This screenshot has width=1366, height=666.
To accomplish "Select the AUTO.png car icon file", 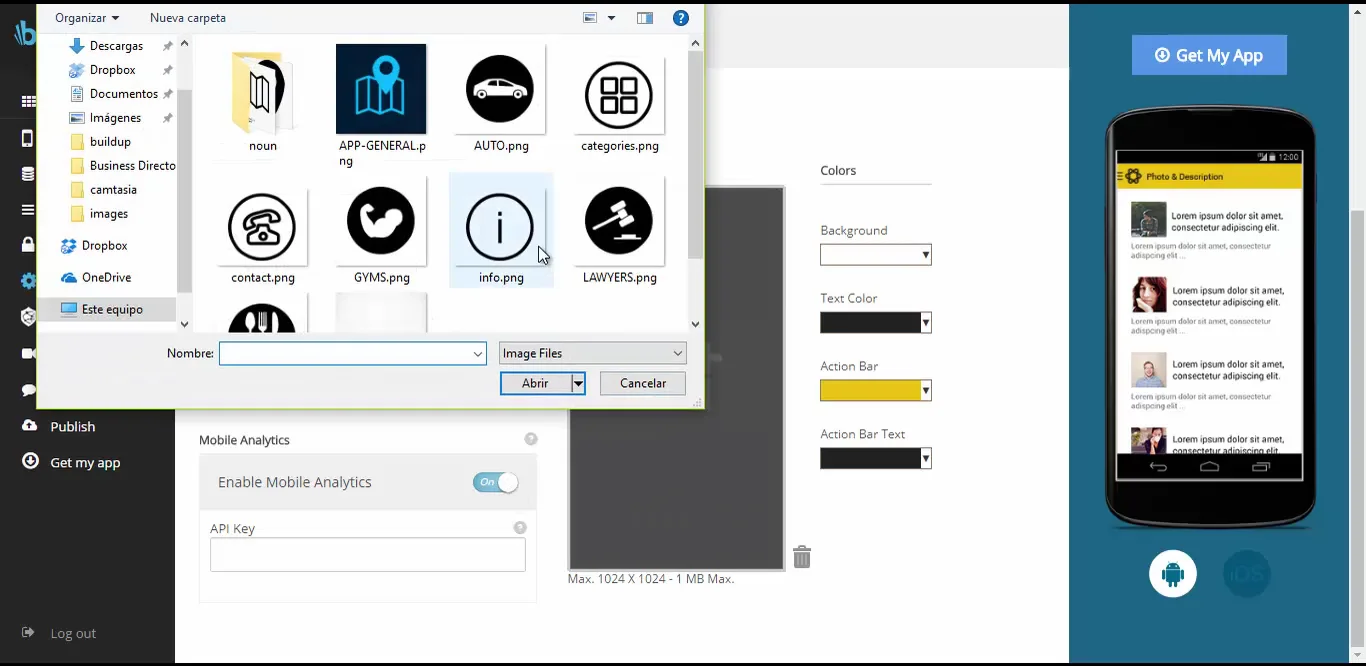I will [500, 89].
